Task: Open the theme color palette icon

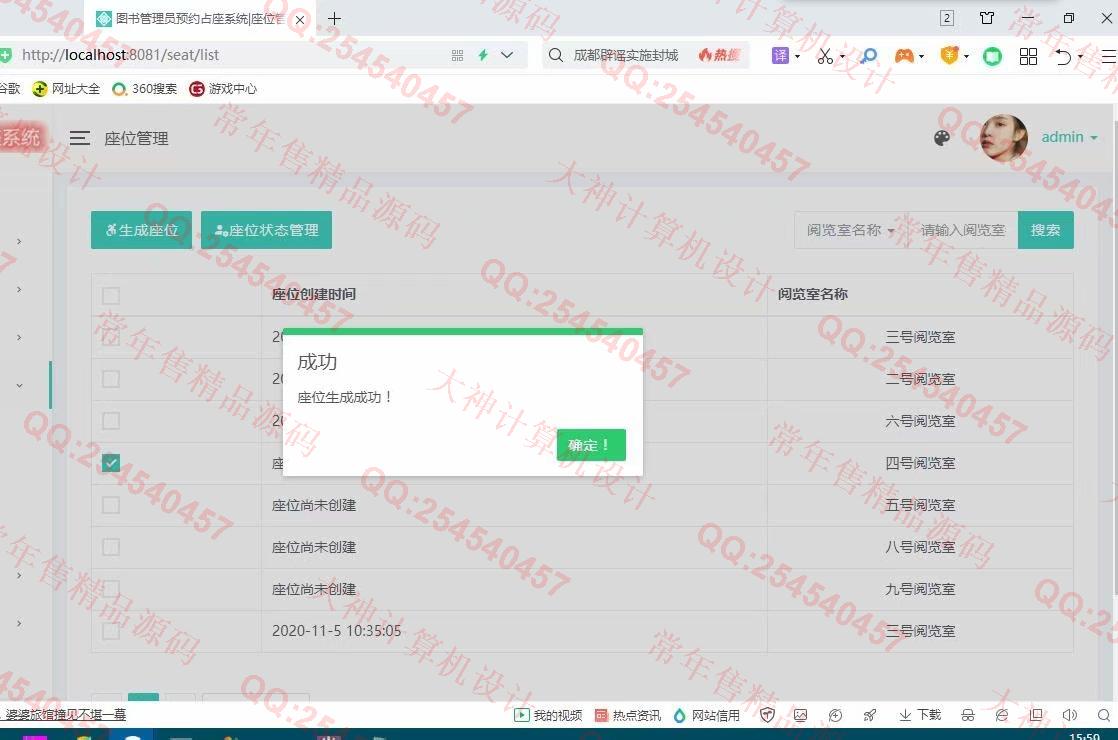Action: (942, 138)
